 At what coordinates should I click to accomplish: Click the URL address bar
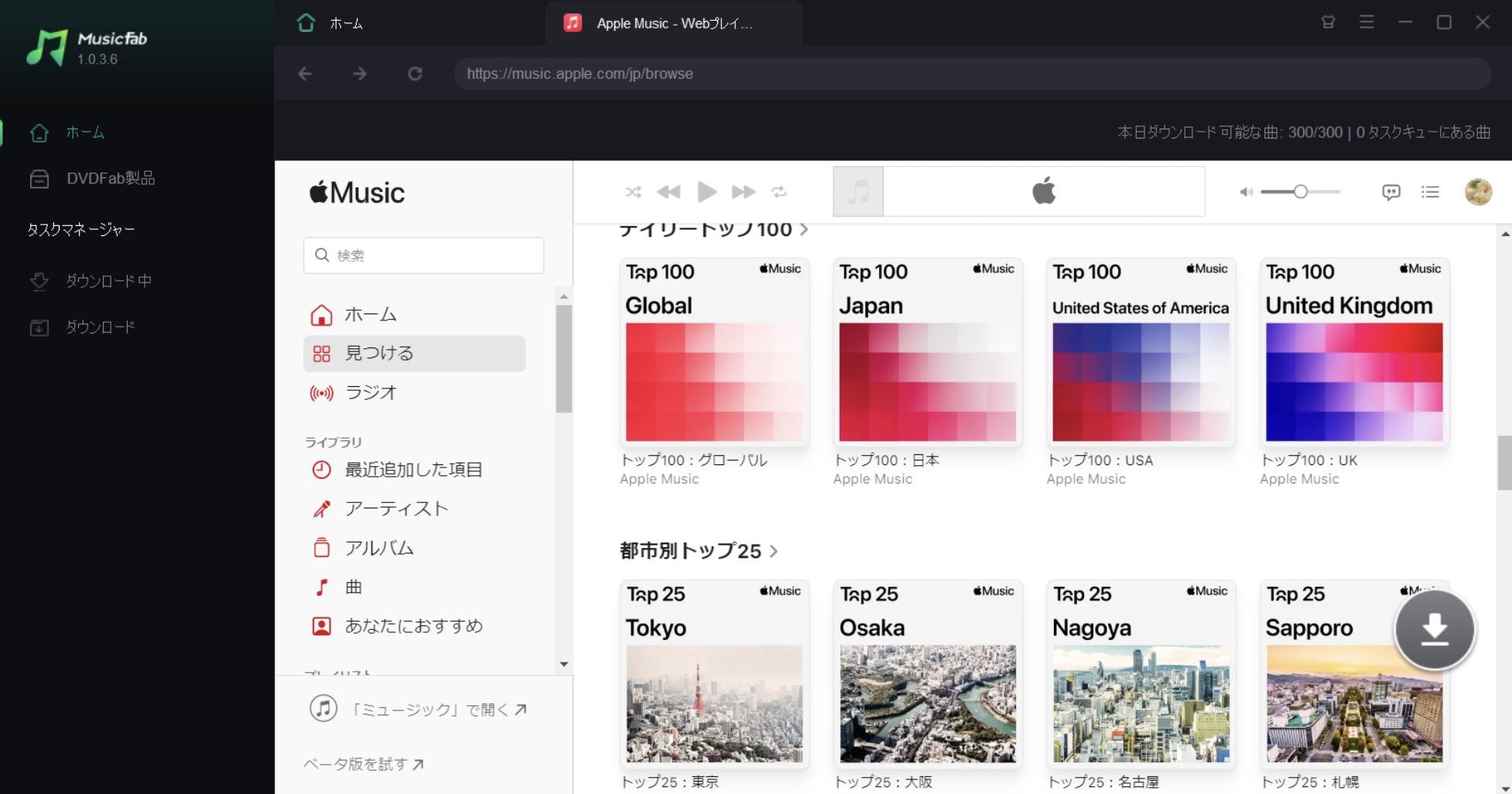coord(972,74)
